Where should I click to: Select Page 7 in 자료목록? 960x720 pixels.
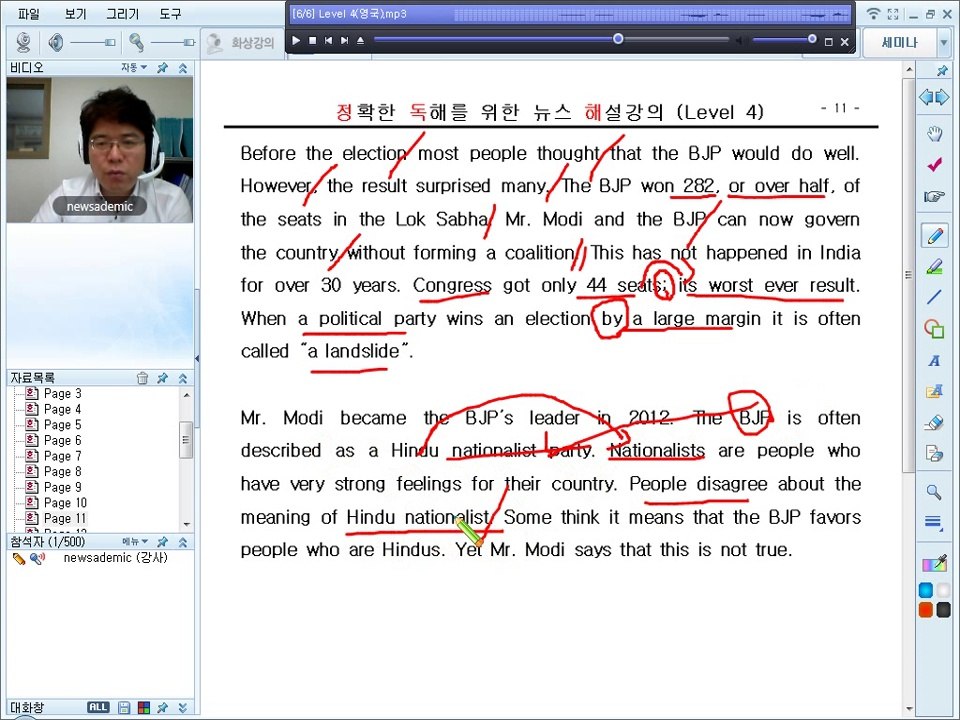click(x=62, y=456)
